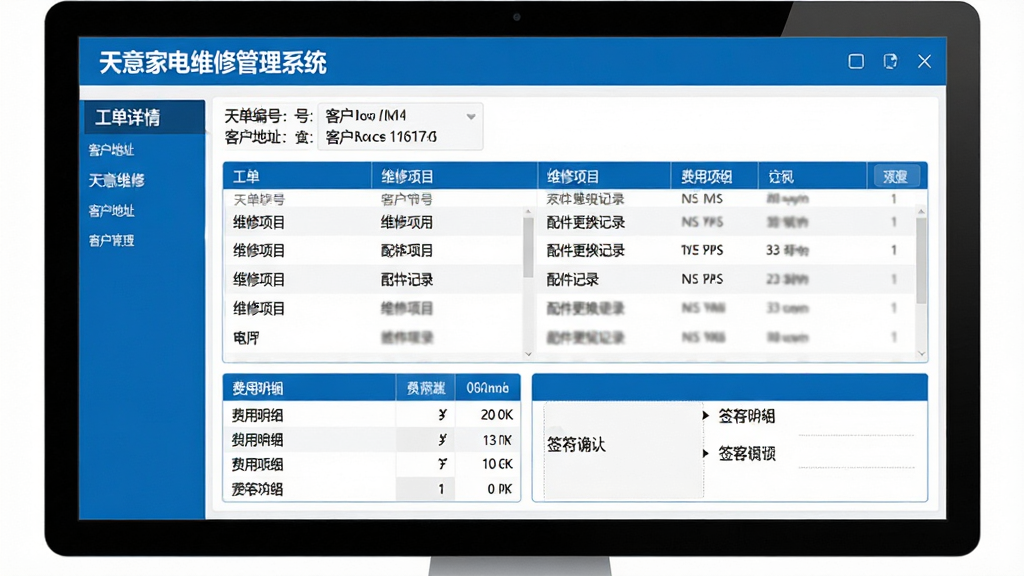
Task: Select the bottom row label of the fee table
Action: tap(257, 488)
